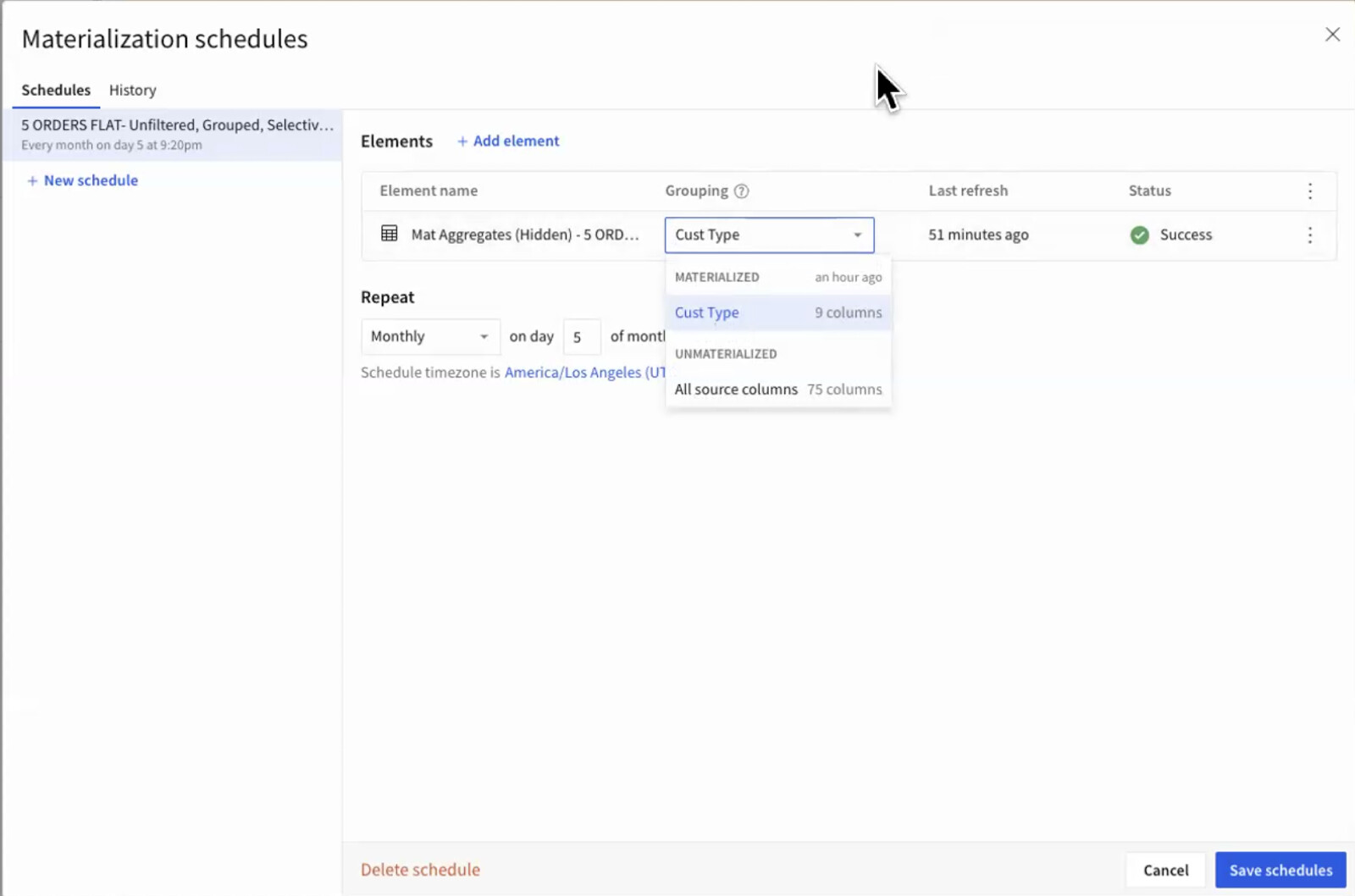Select All source columns in the list
Image resolution: width=1355 pixels, height=896 pixels.
point(736,389)
